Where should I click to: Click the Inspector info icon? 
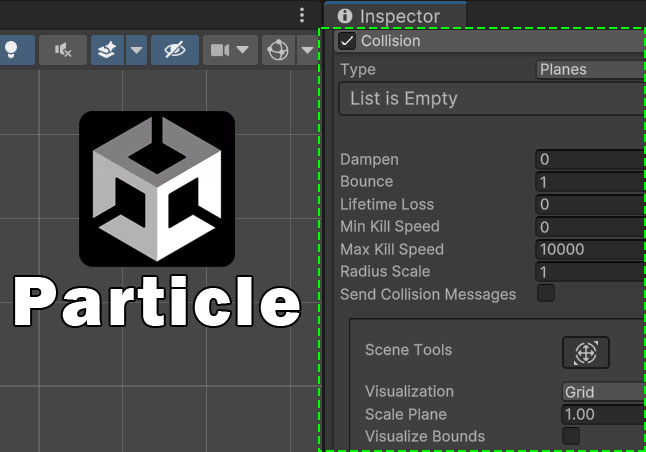point(345,16)
